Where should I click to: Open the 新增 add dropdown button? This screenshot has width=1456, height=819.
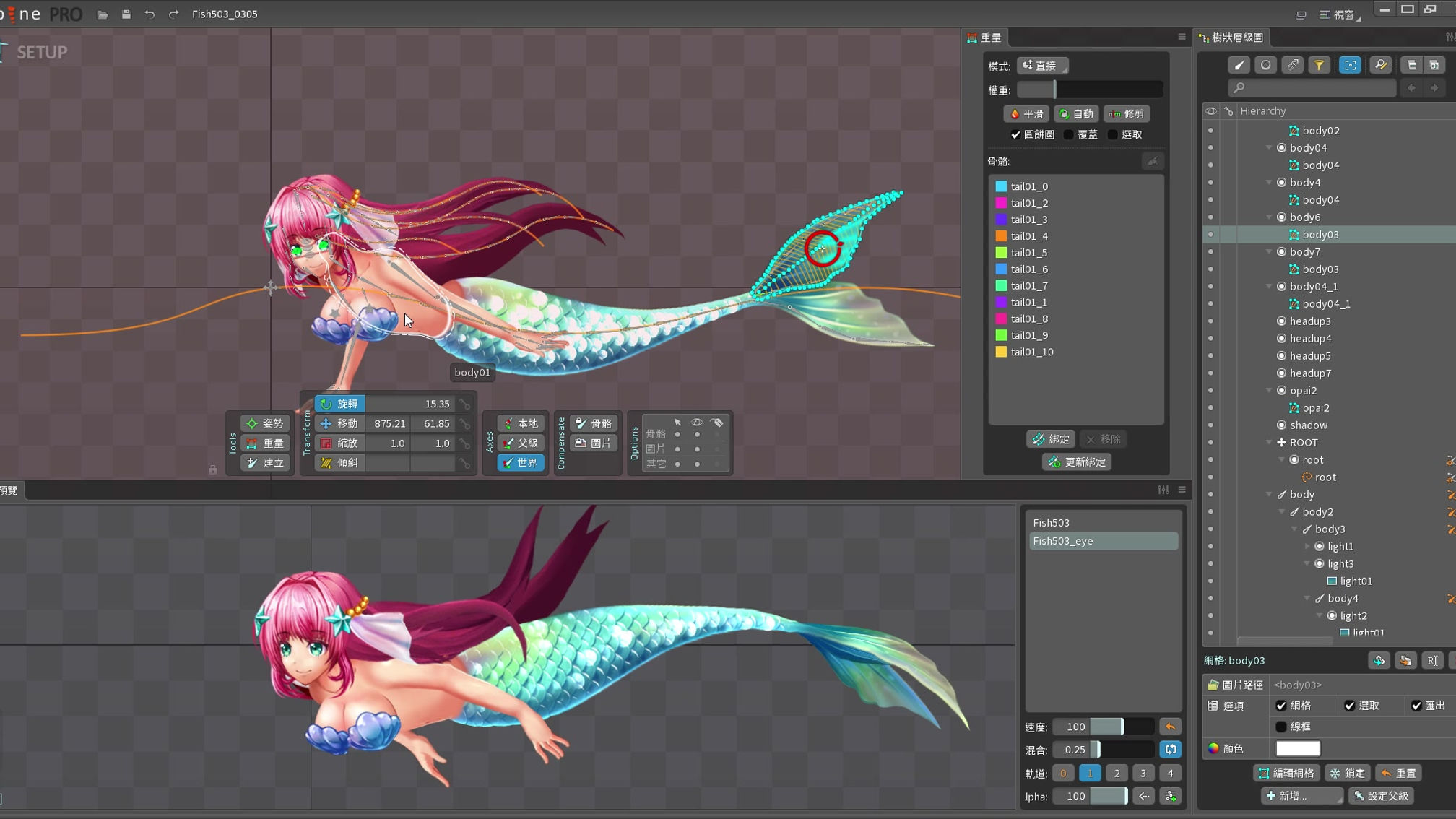(x=1301, y=796)
